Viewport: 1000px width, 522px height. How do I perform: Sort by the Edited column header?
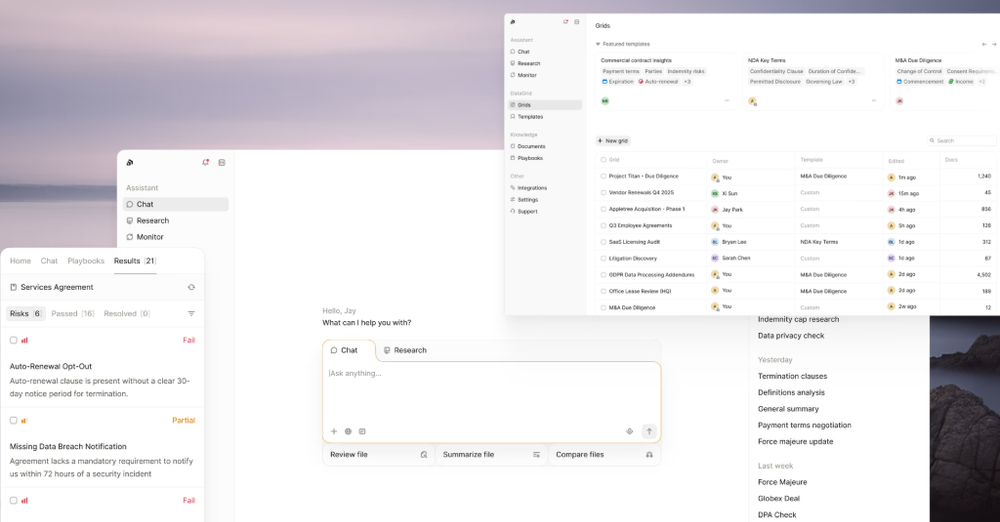pyautogui.click(x=896, y=161)
